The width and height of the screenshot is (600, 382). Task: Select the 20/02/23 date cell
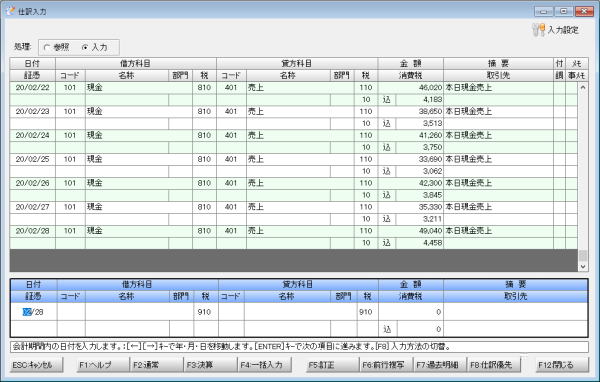pyautogui.click(x=33, y=111)
